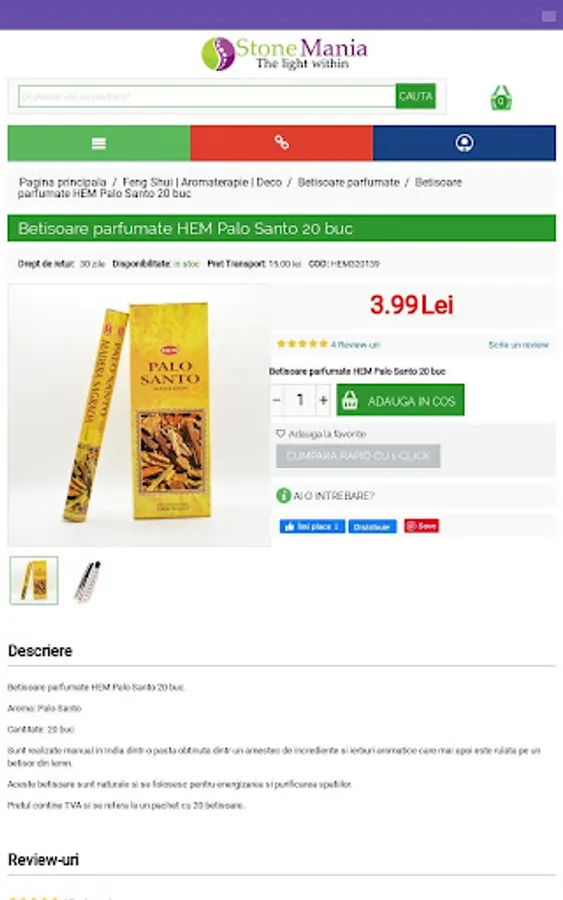Image resolution: width=563 pixels, height=900 pixels.
Task: Open the 4 Review-uri link
Action: 355,345
